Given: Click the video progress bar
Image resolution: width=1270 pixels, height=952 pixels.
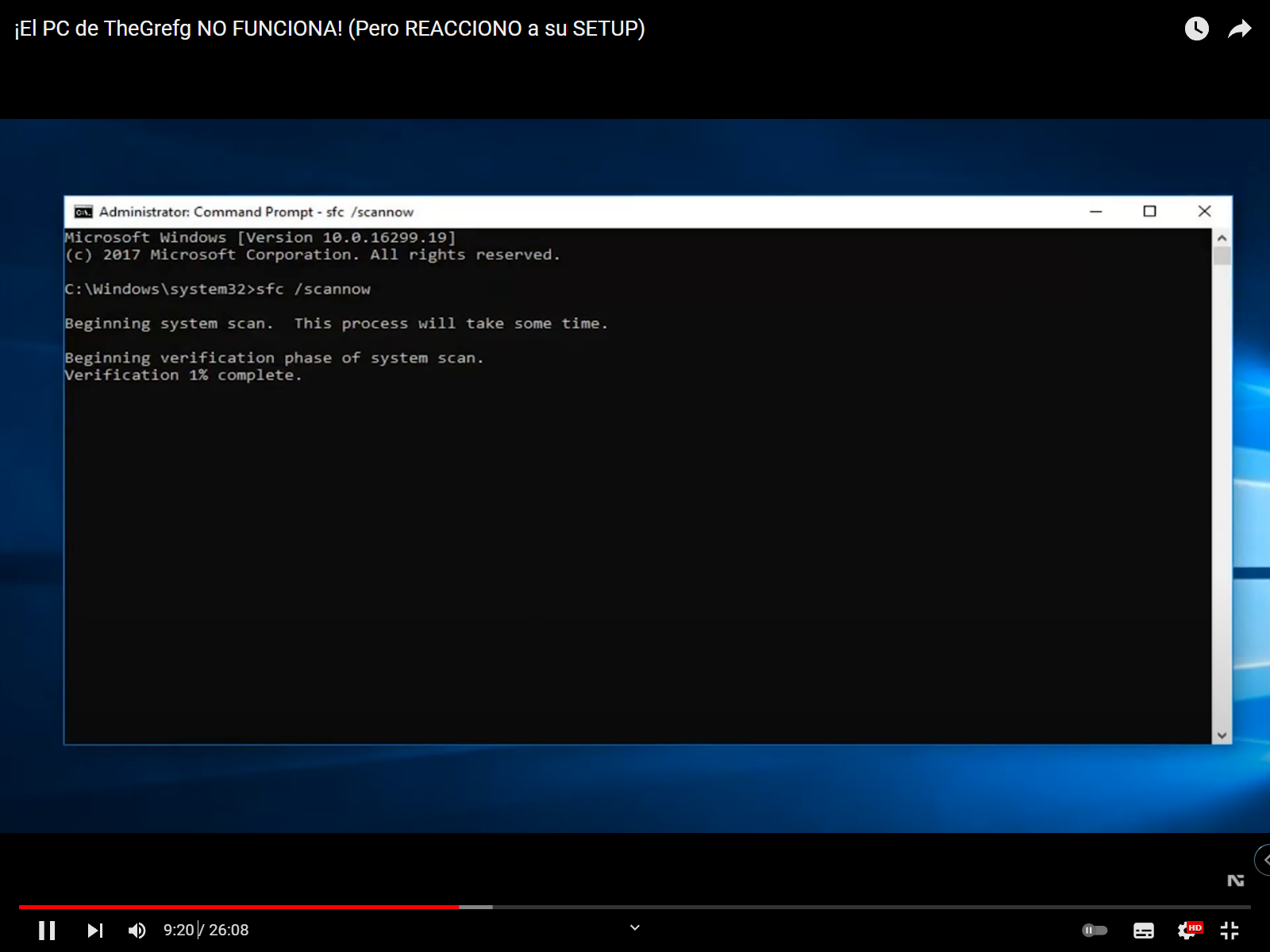Looking at the screenshot, I should (635, 907).
